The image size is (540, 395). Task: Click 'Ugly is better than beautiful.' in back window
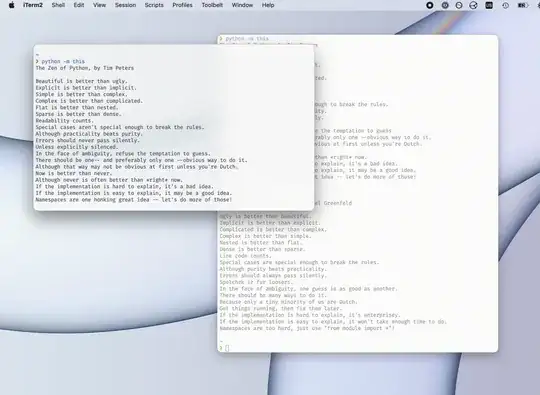click(x=265, y=216)
